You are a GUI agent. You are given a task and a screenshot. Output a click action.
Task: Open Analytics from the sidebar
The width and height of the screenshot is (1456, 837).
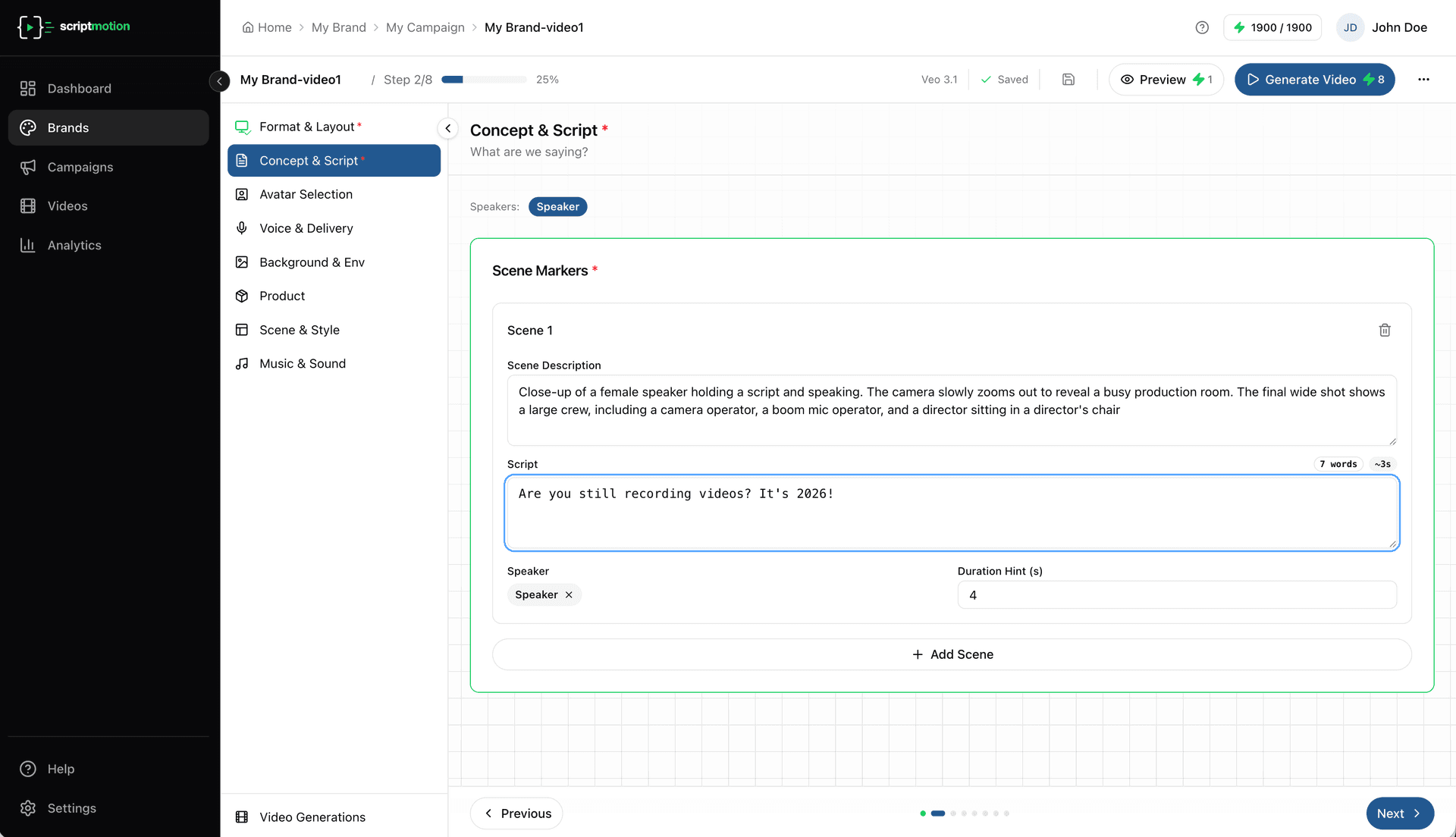point(74,245)
